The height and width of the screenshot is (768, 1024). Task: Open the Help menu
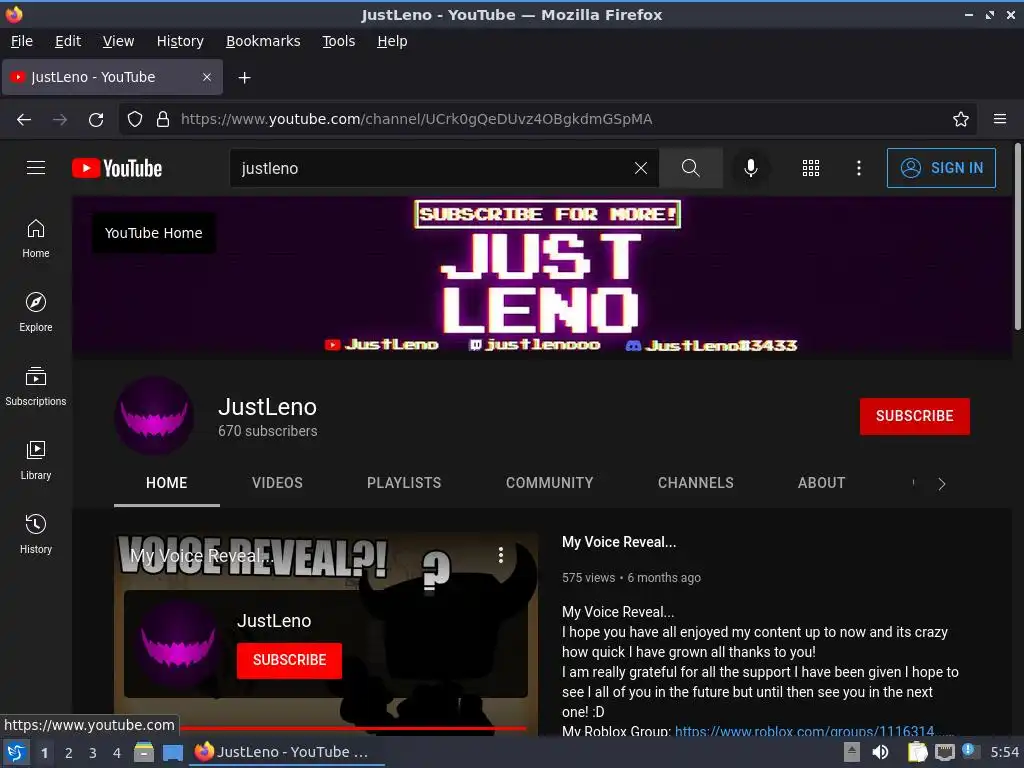coord(392,41)
